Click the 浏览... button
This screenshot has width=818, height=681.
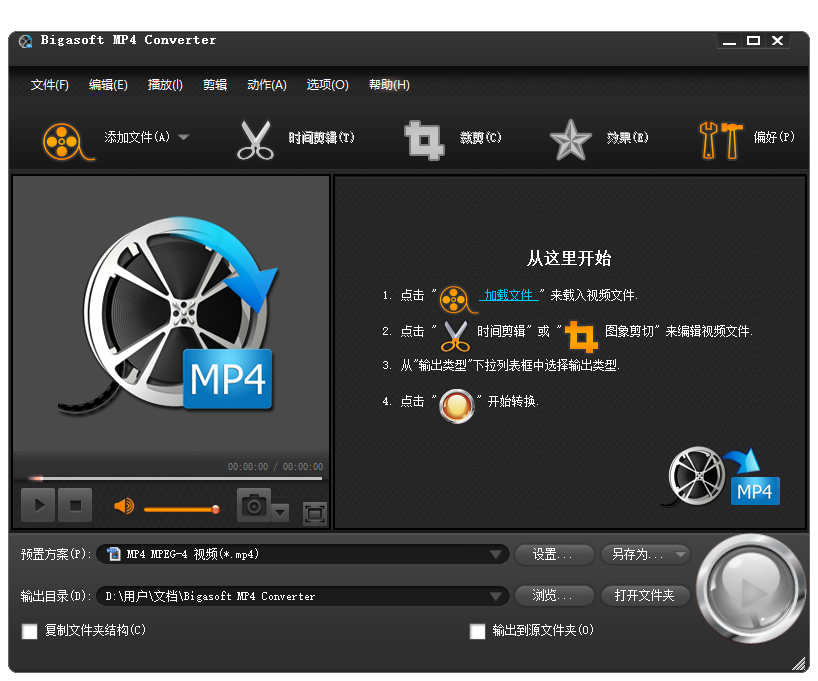tap(554, 595)
